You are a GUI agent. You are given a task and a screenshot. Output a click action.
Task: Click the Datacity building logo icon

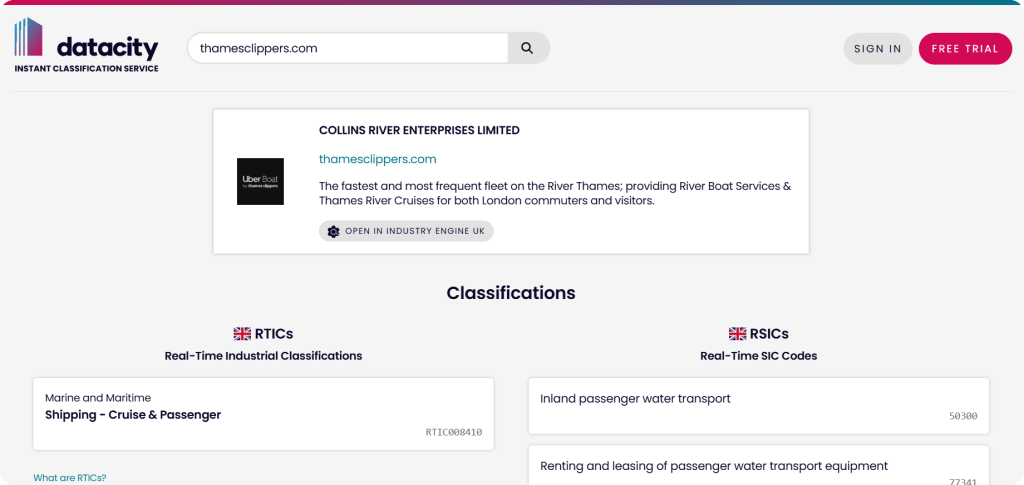[x=28, y=37]
